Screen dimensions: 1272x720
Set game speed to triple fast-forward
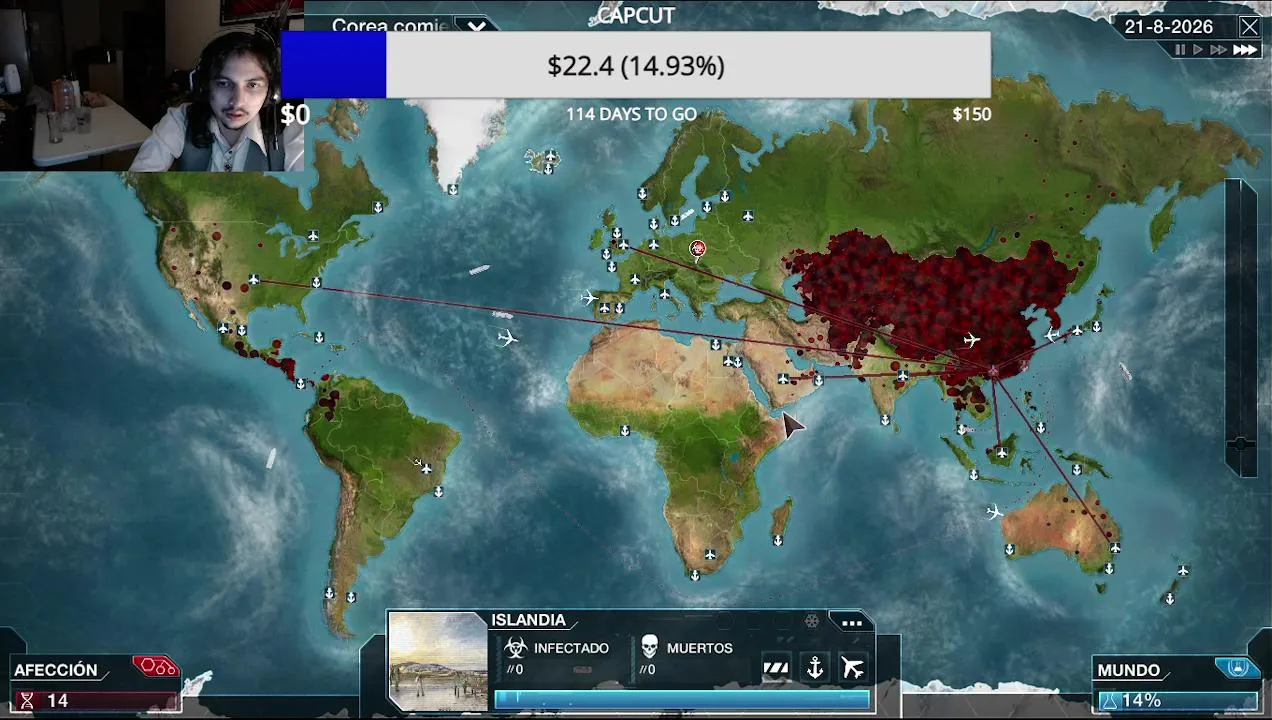[1245, 50]
